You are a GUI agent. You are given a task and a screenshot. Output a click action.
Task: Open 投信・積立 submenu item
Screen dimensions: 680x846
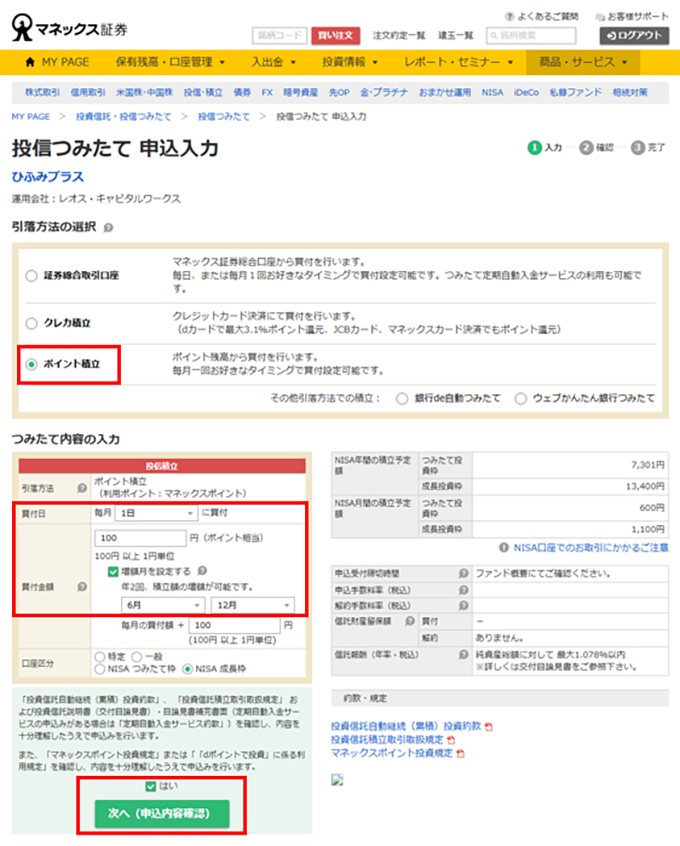(203, 92)
